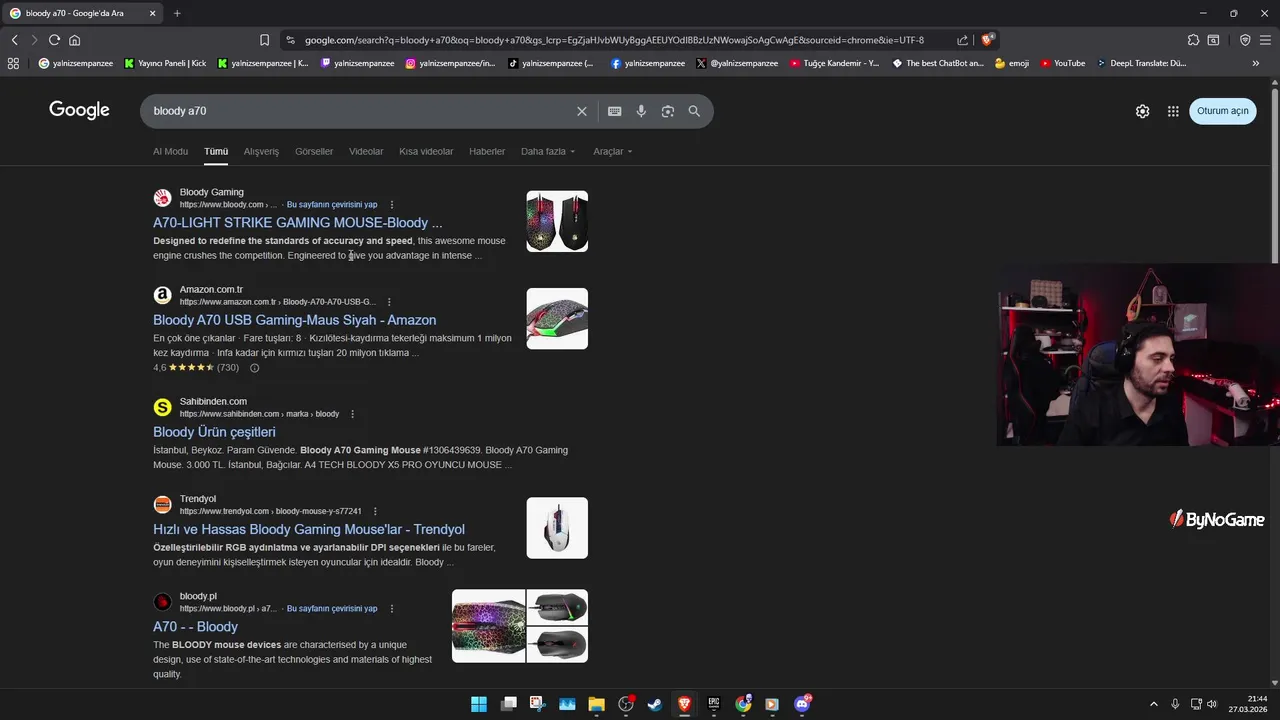Viewport: 1280px width, 720px height.
Task: Start voice search with microphone
Action: (641, 111)
